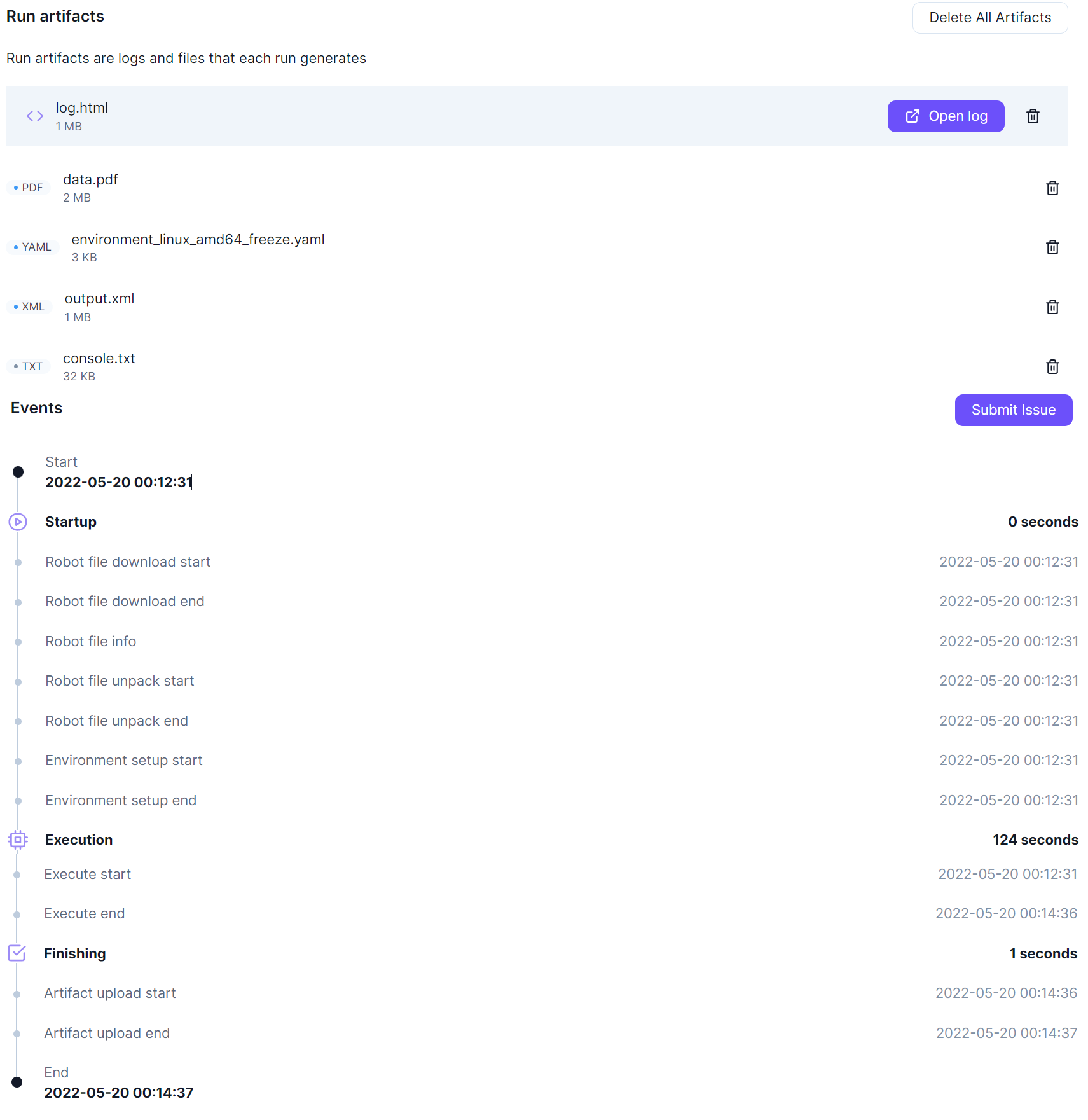Delete the log.html artifact with trash icon
1088x1120 pixels.
(1033, 116)
